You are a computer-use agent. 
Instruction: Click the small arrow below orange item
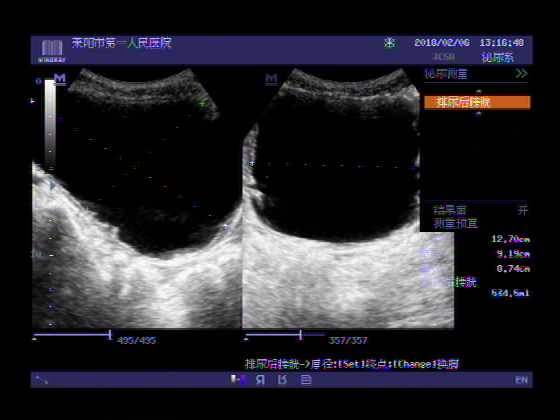(x=479, y=113)
